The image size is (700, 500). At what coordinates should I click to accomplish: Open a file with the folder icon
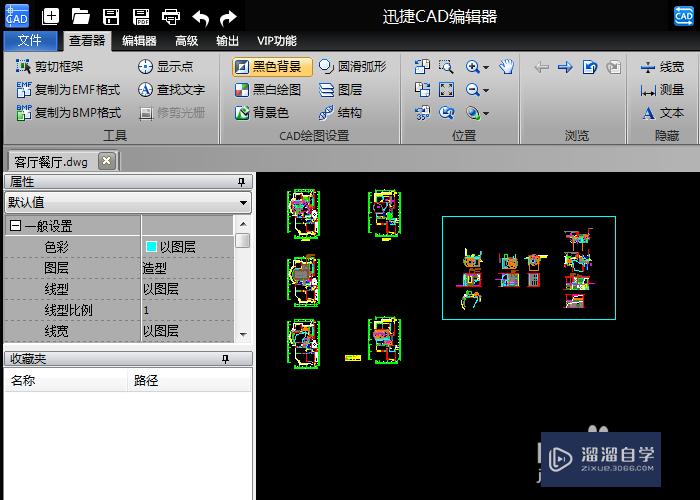pos(80,17)
